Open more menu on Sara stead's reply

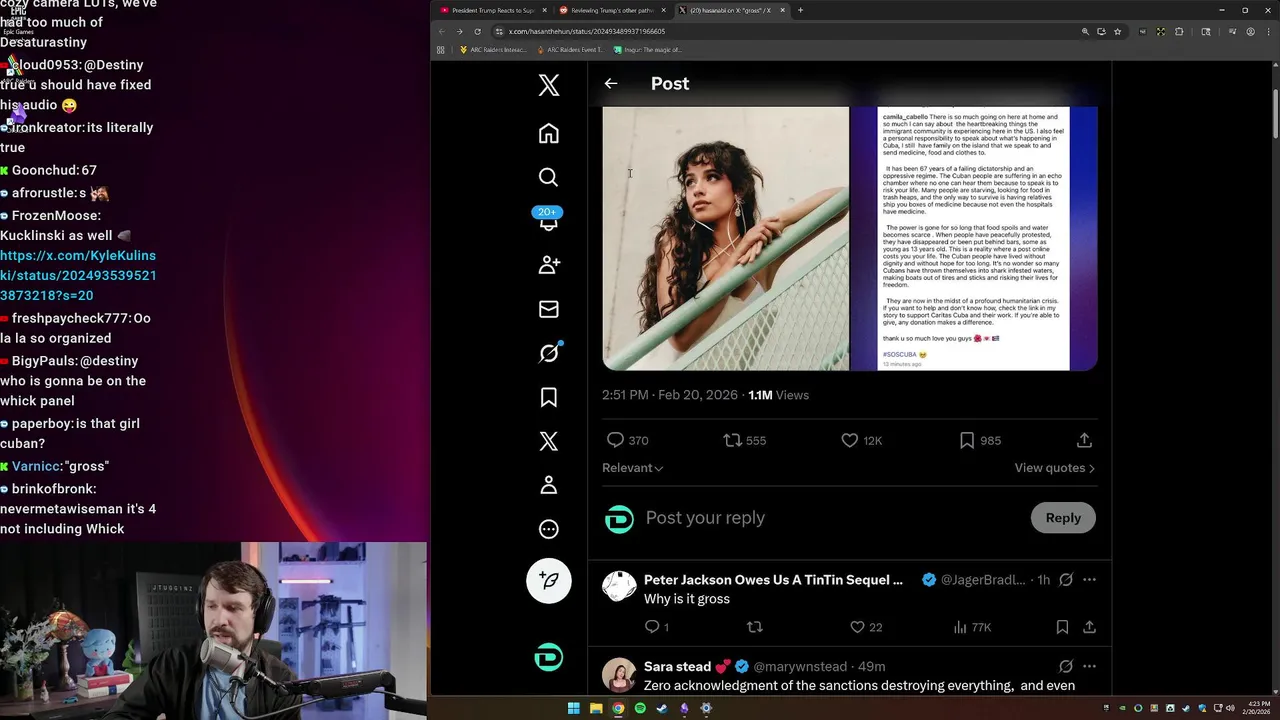pos(1089,666)
